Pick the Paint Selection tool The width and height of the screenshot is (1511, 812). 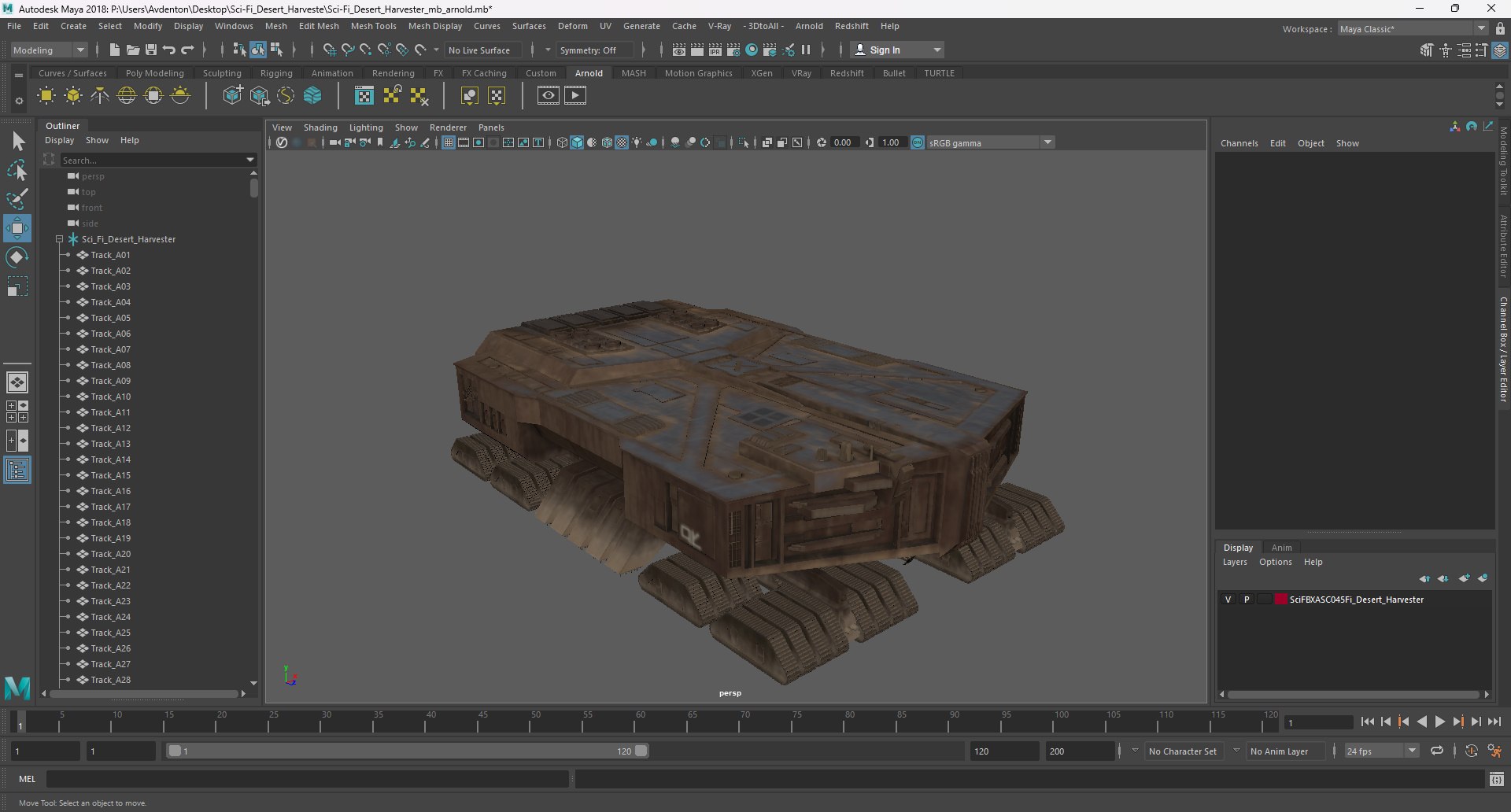17,198
